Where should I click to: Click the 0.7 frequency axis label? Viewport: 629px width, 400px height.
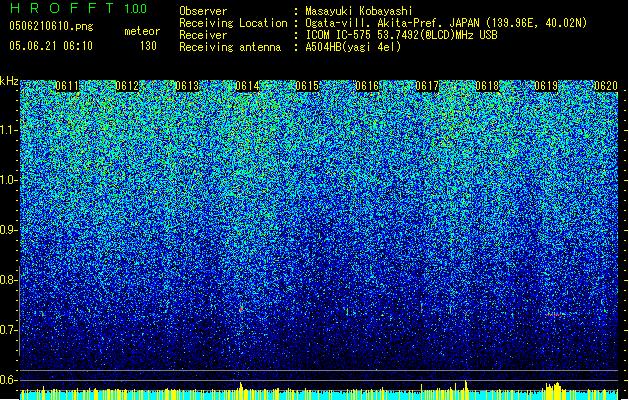point(9,330)
